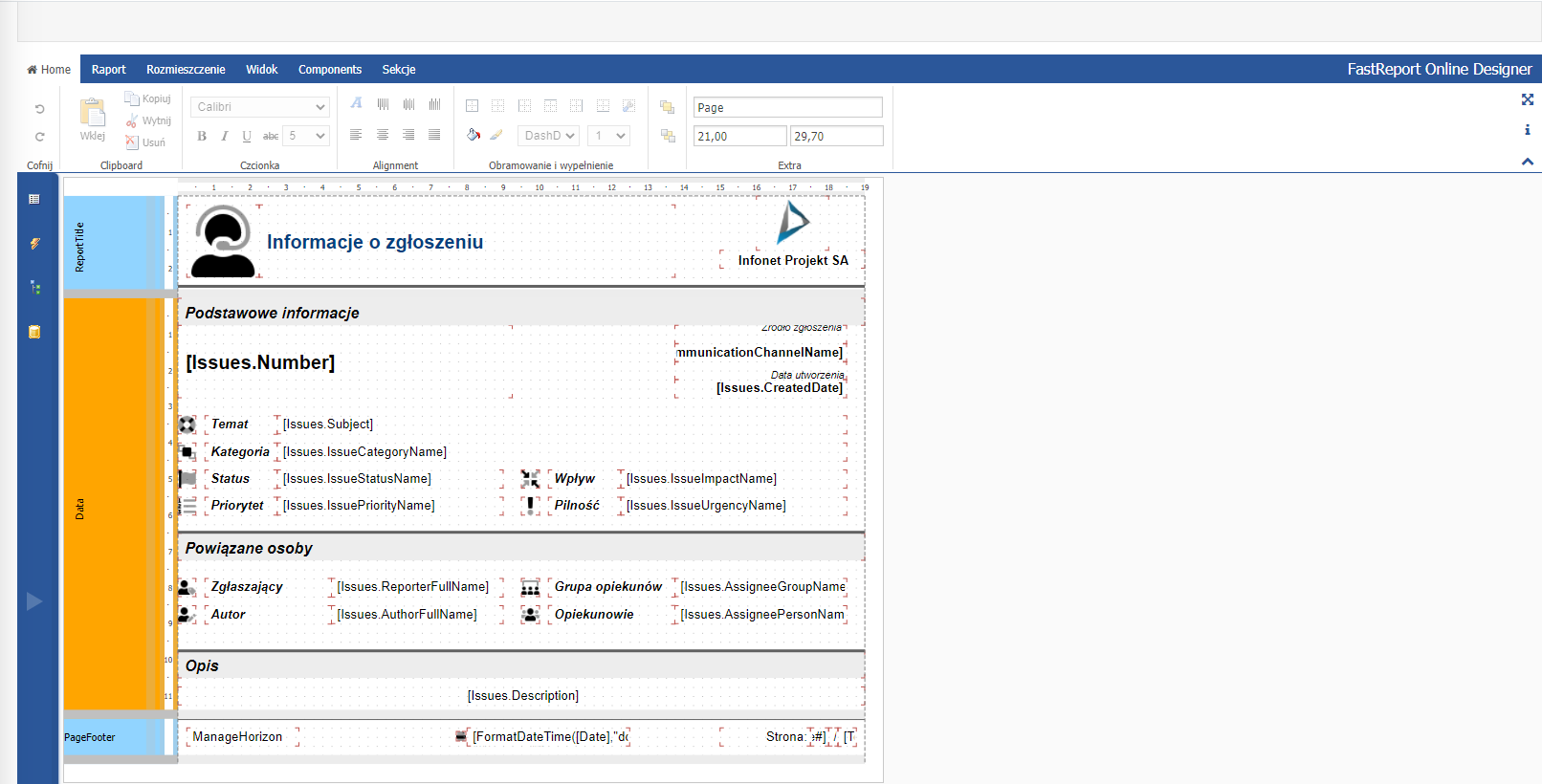Click the Kopiuj copy button
1542x784 pixels.
tap(147, 98)
